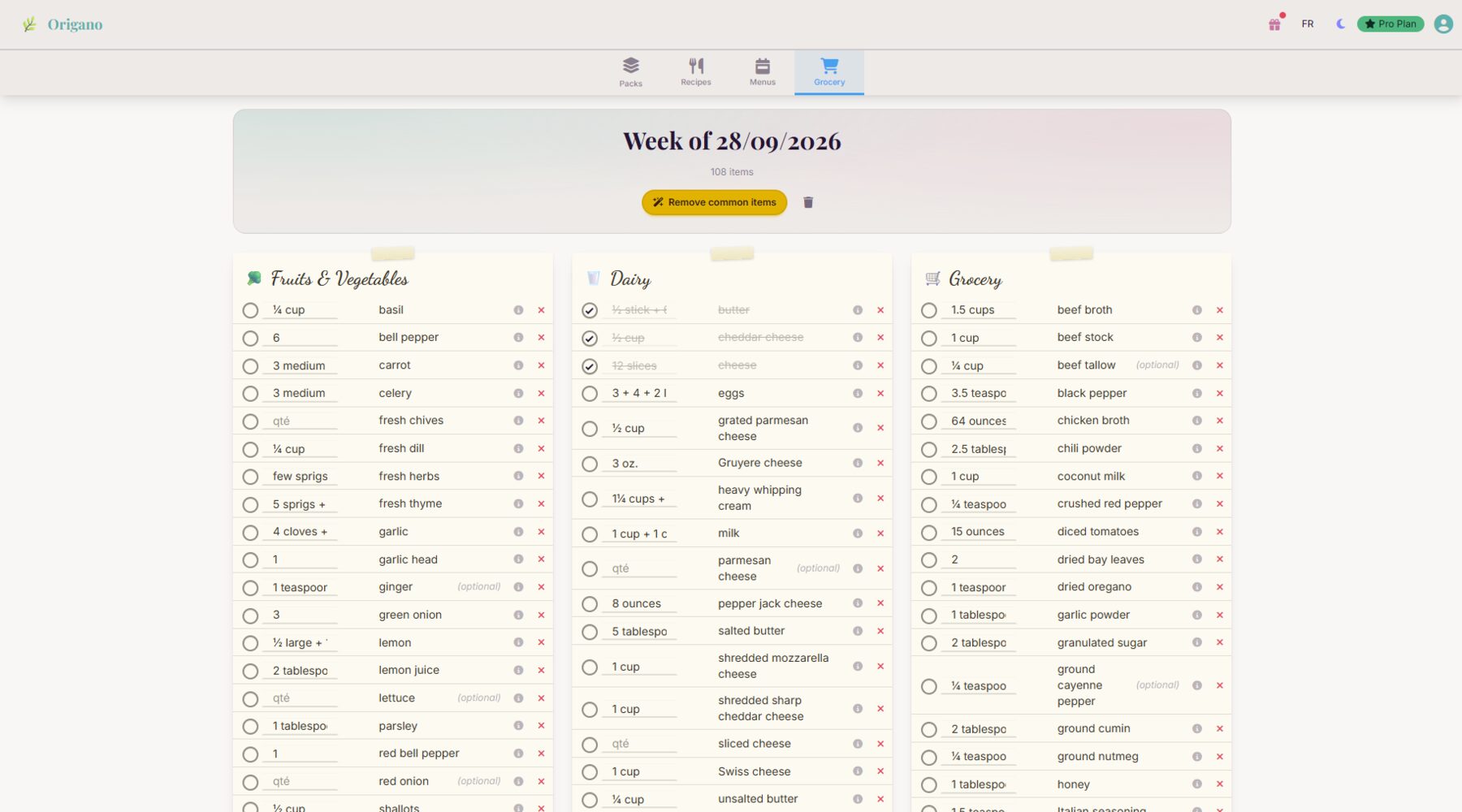
Task: Click the 108 items count
Action: point(732,172)
